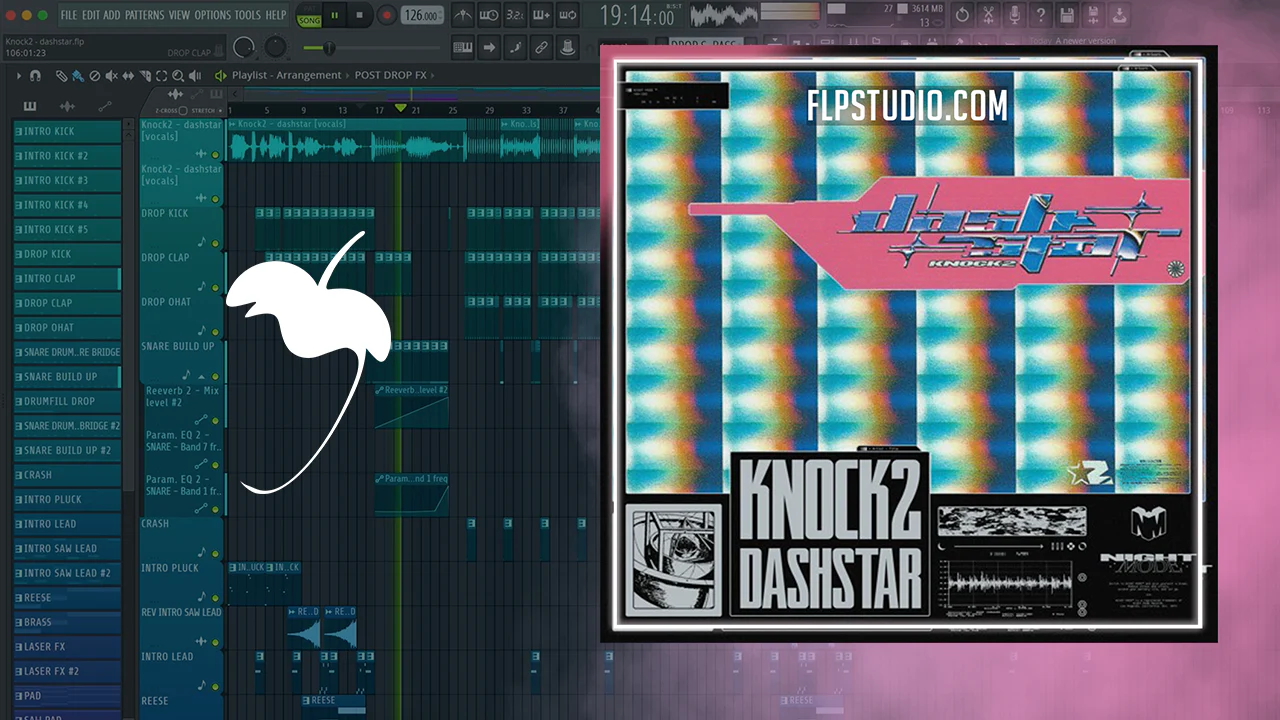Open the playlist options arrow
This screenshot has width=1280, height=720.
tap(19, 76)
